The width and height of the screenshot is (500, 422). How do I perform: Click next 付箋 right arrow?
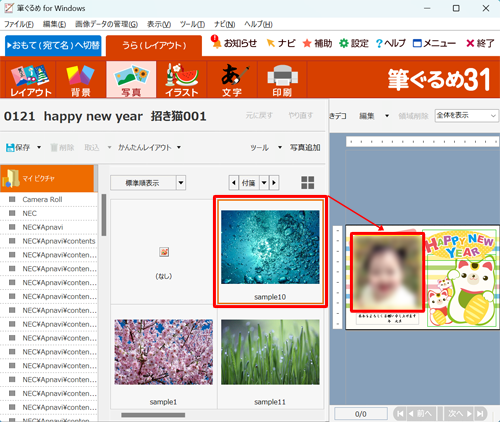[x=274, y=183]
